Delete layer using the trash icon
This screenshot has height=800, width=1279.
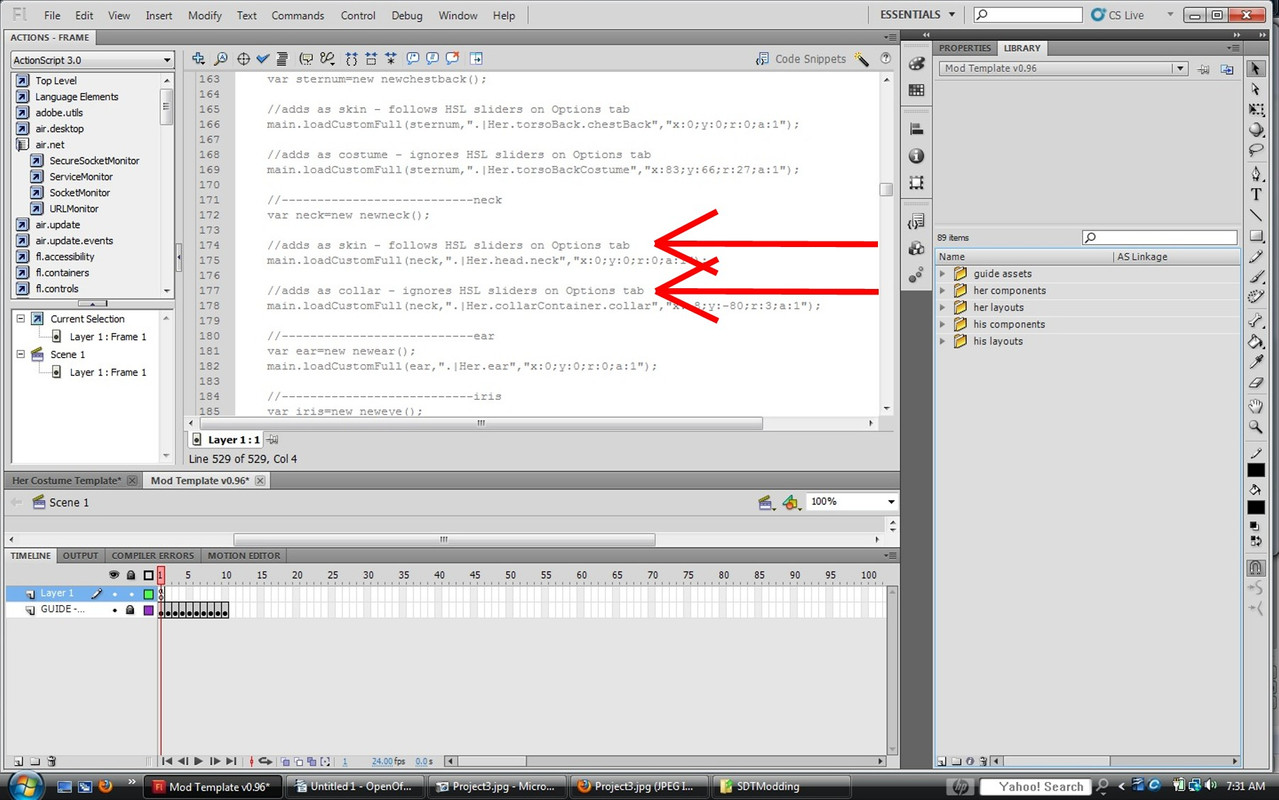click(x=52, y=762)
